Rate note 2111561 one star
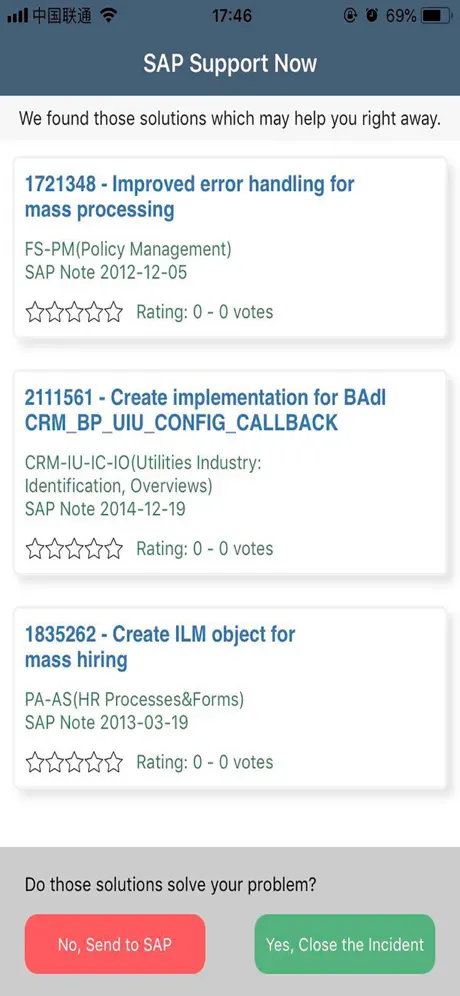 click(x=35, y=548)
